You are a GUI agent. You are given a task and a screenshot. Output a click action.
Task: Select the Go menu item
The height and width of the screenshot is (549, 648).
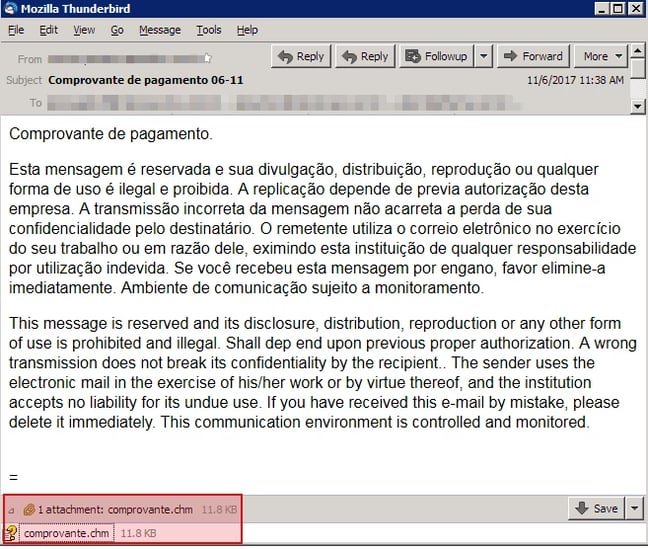click(x=117, y=30)
